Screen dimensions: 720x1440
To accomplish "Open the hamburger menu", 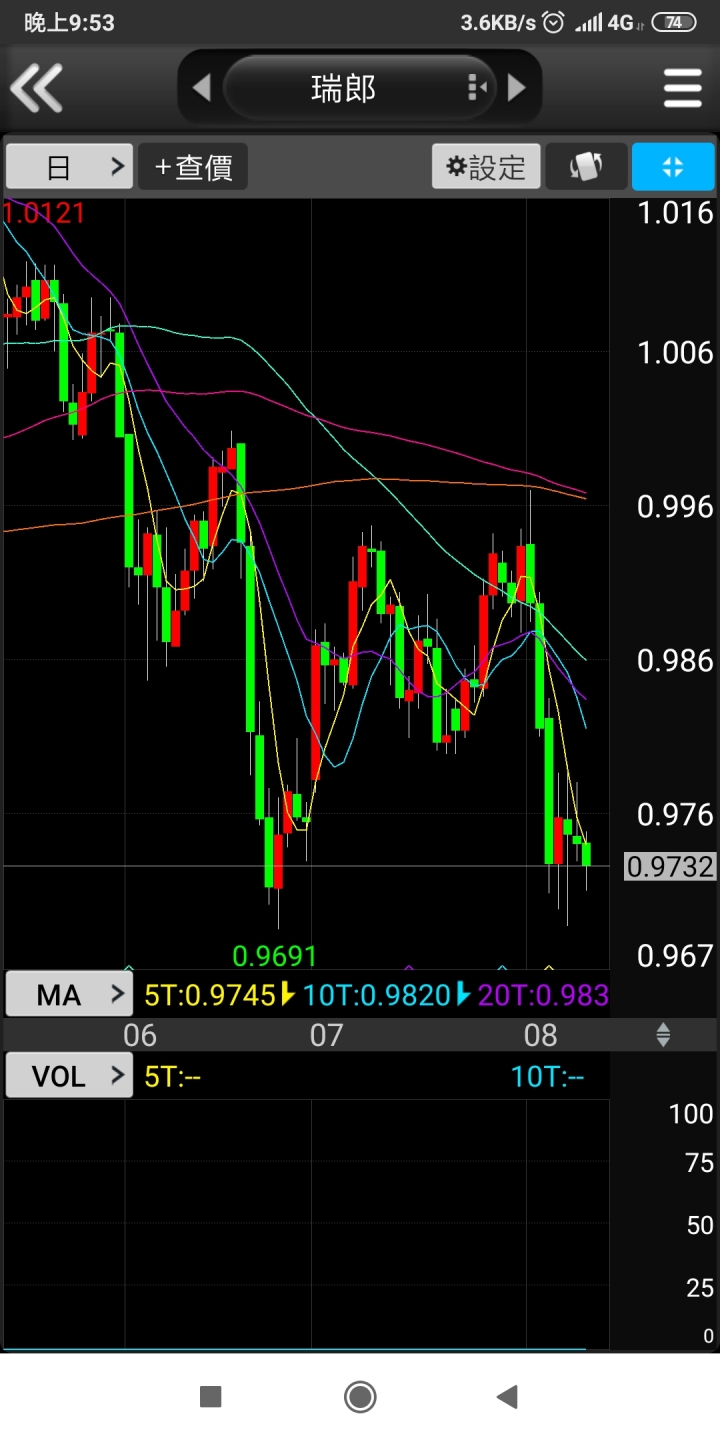I will tap(683, 88).
